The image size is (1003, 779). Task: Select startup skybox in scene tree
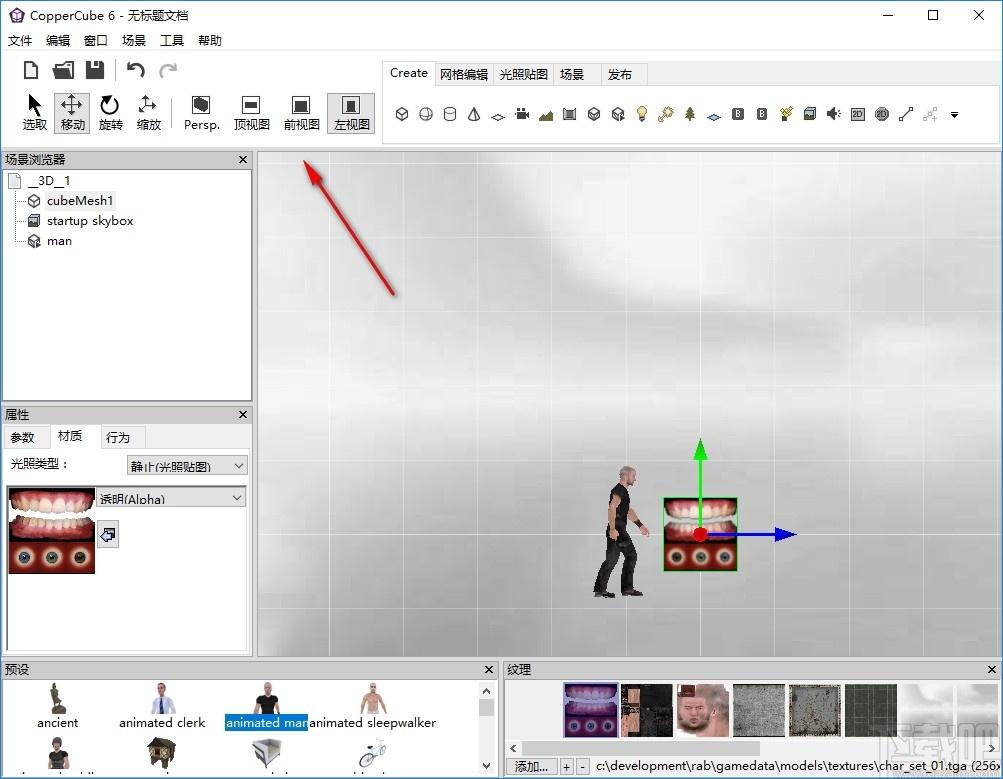89,221
